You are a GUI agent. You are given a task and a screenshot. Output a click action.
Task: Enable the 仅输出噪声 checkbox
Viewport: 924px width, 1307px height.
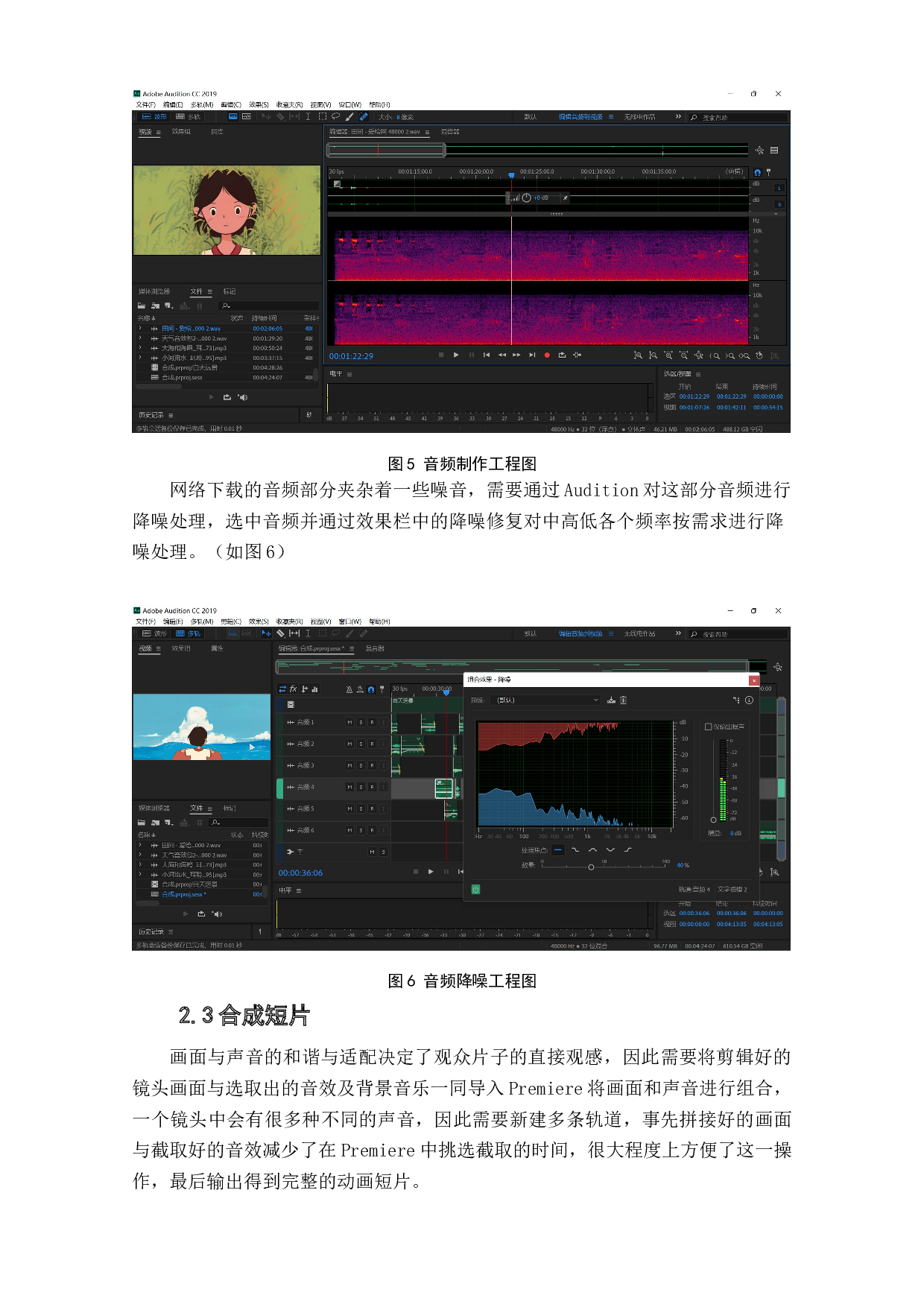(x=708, y=727)
